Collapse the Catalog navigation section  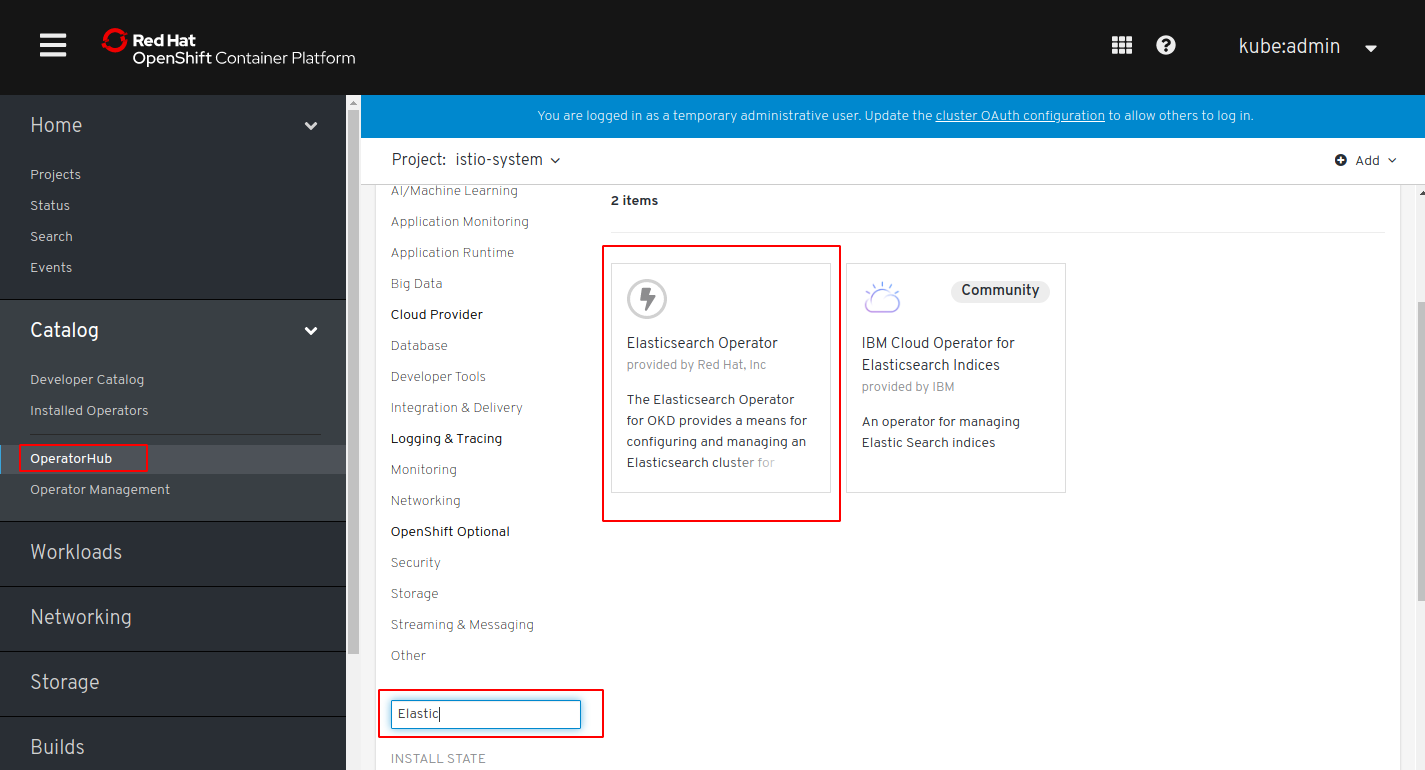(x=173, y=330)
